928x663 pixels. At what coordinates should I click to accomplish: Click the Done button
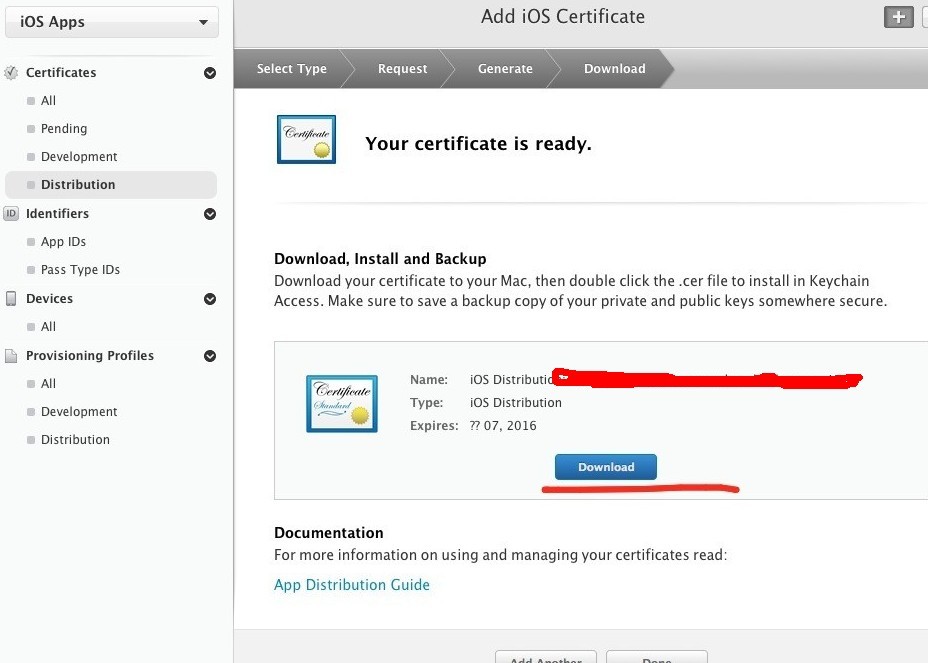coord(657,658)
